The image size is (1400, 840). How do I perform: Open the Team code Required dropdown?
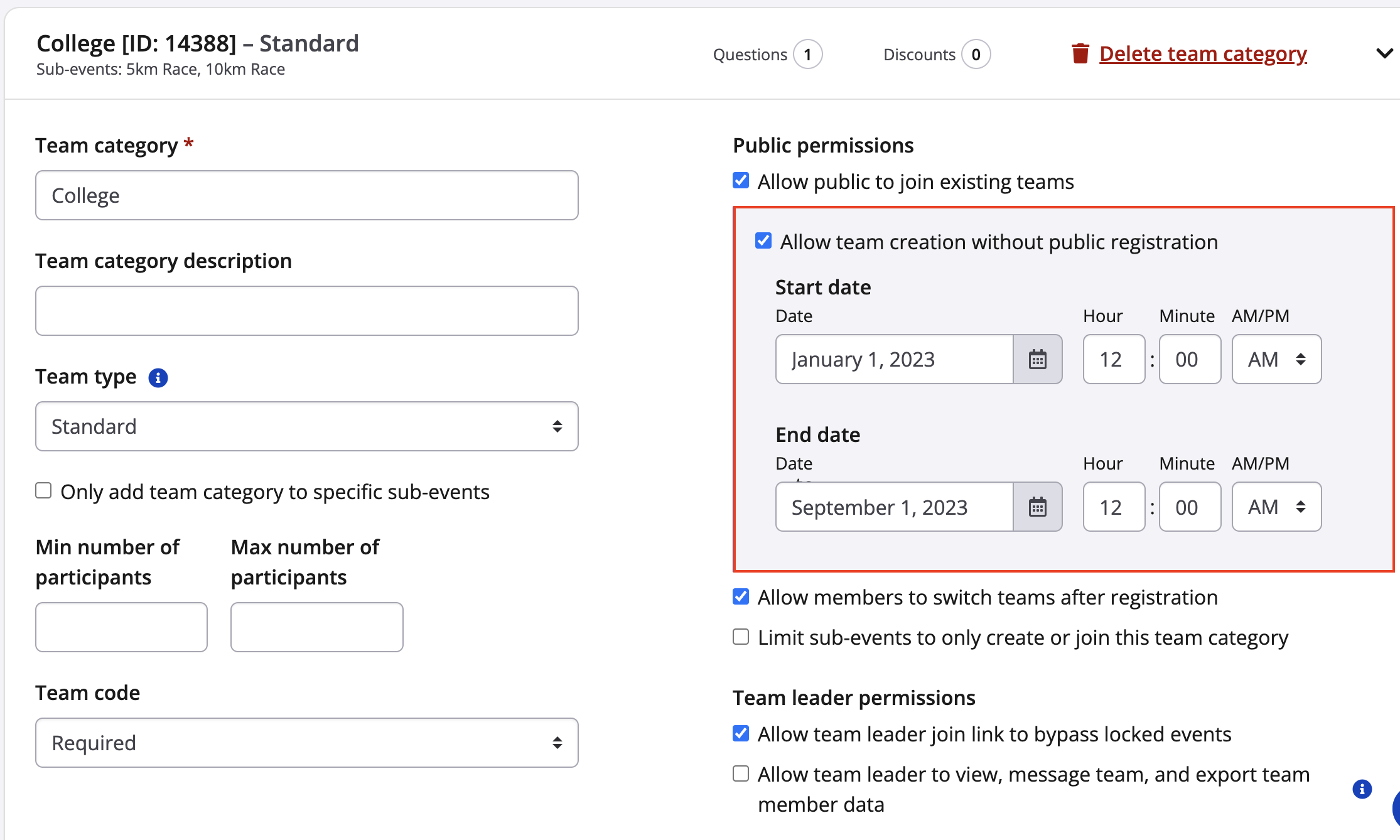306,743
